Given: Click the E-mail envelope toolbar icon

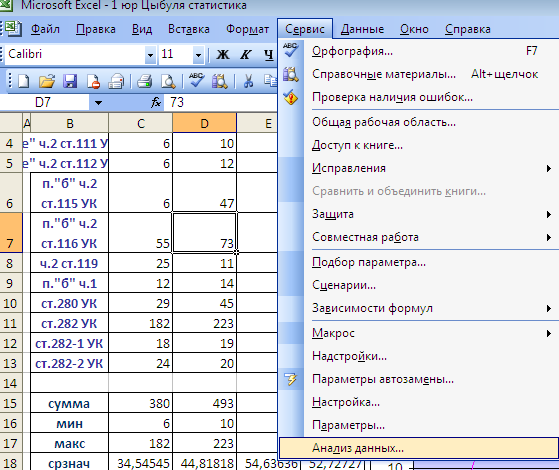Looking at the screenshot, I should [116, 82].
